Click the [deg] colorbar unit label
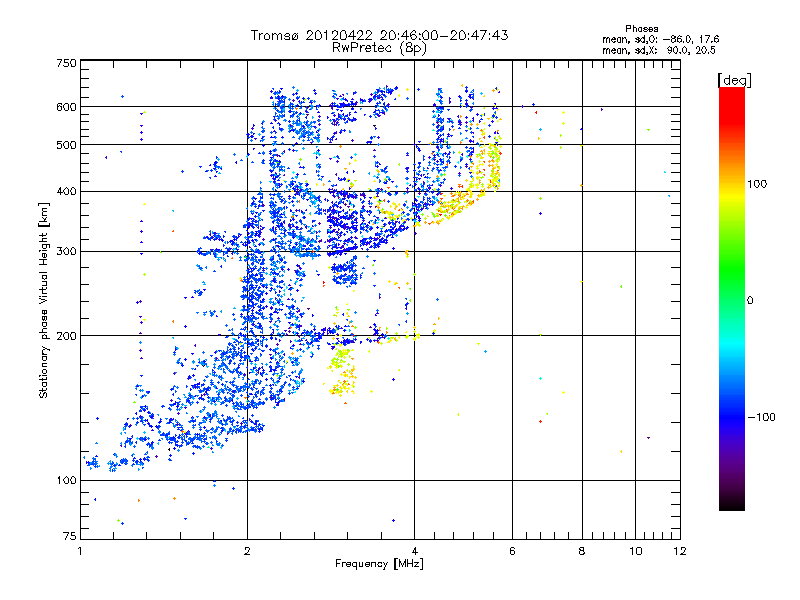Viewport: 800px width, 600px height. click(734, 80)
